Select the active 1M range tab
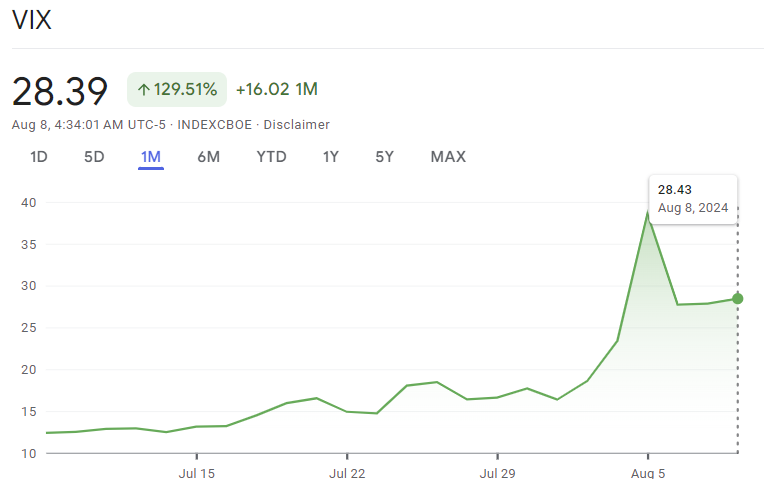 point(151,157)
